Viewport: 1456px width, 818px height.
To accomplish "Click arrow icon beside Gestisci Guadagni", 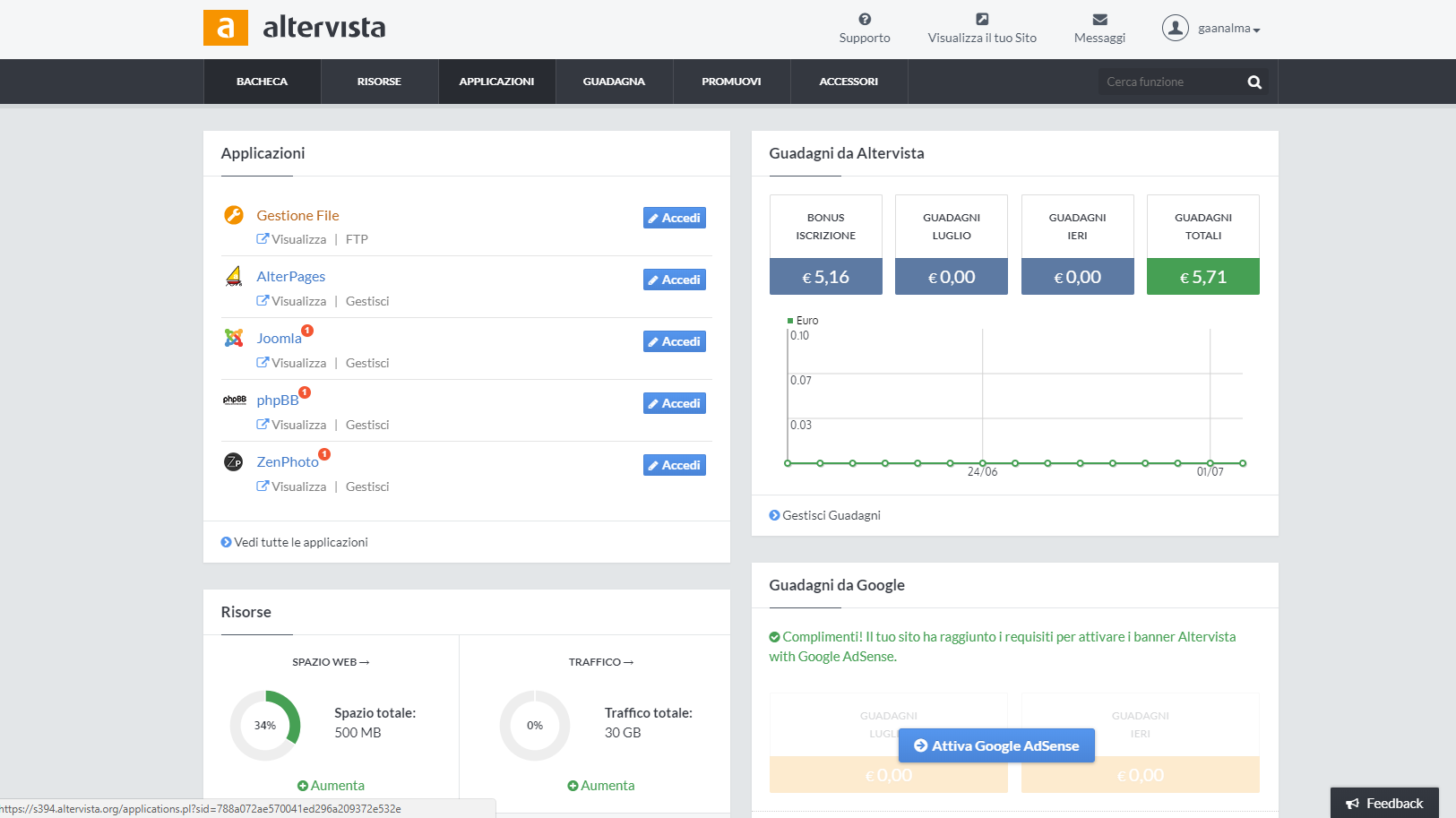I will [774, 515].
